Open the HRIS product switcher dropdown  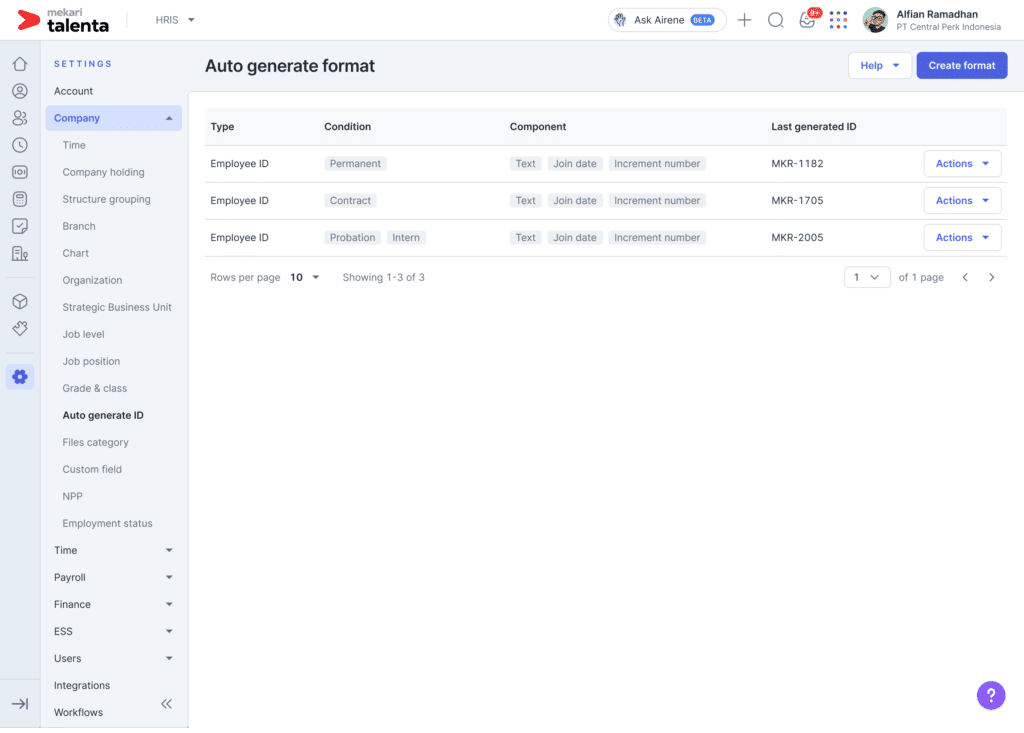[x=176, y=20]
